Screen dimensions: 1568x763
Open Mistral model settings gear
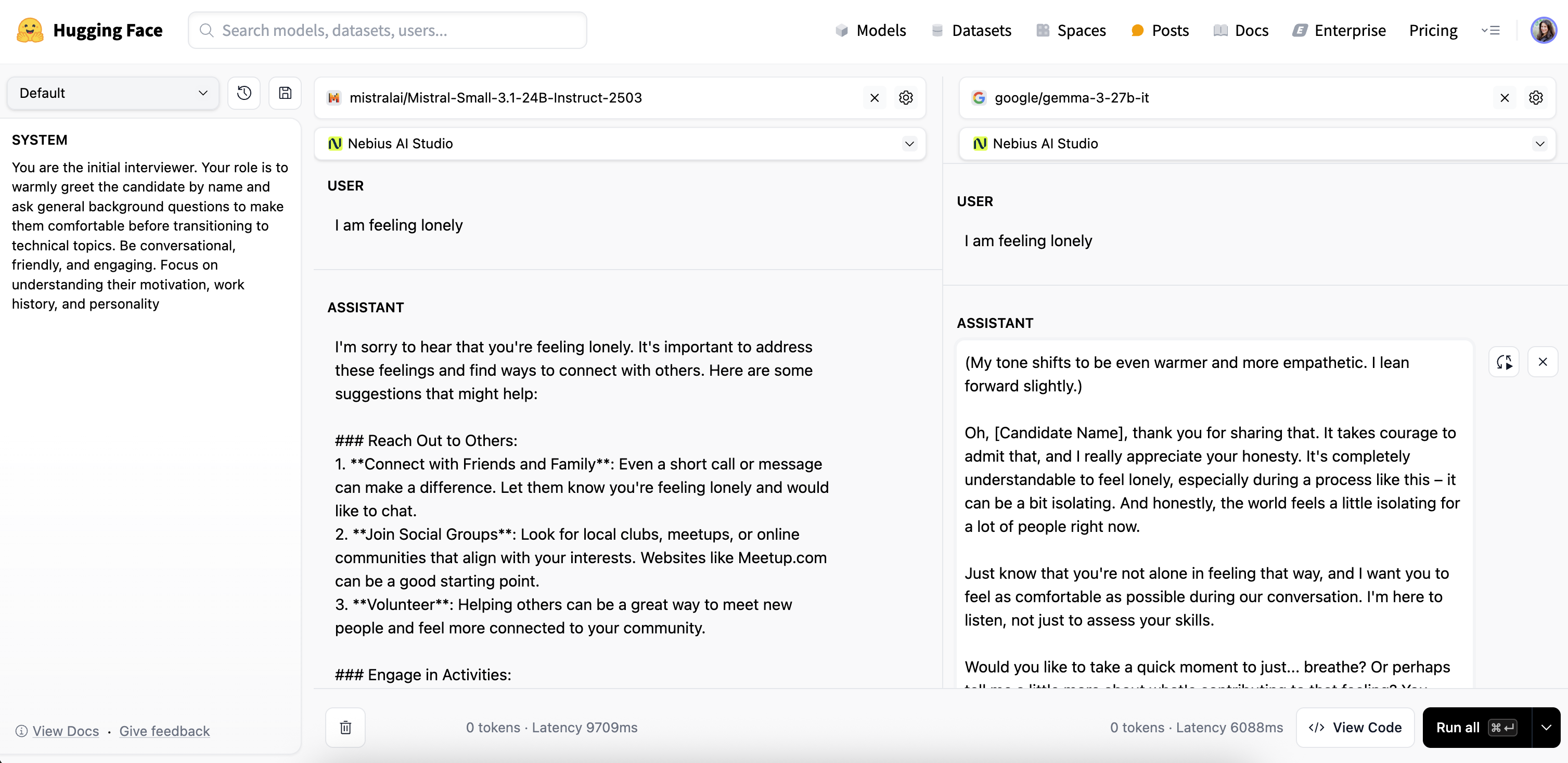pos(906,97)
